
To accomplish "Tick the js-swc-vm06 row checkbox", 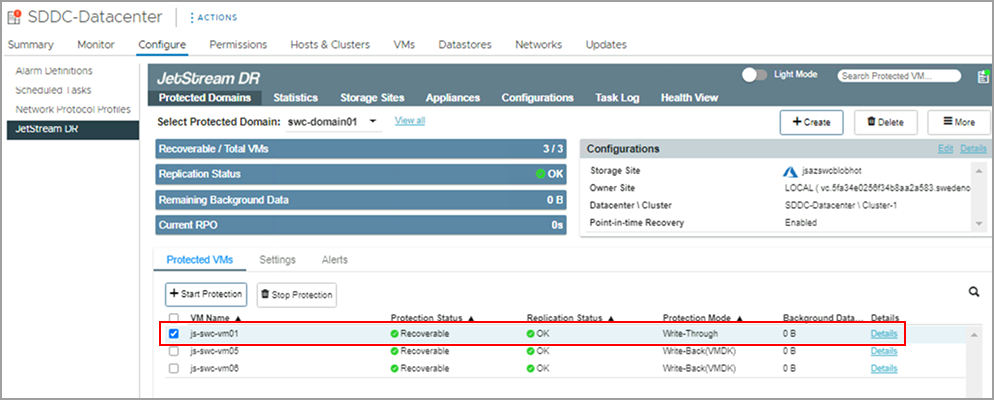I will (x=174, y=368).
